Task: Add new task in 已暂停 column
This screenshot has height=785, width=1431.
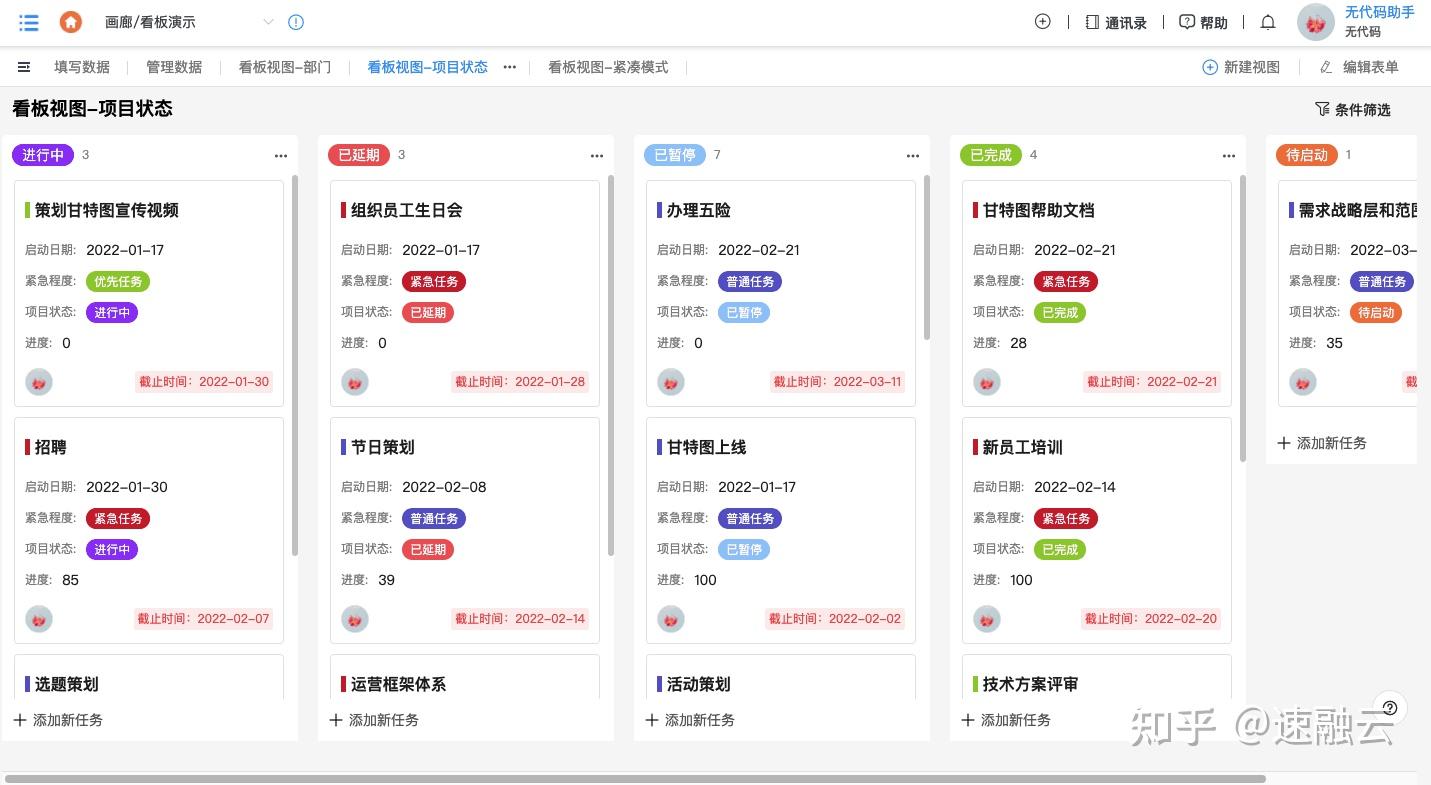Action: pyautogui.click(x=690, y=720)
